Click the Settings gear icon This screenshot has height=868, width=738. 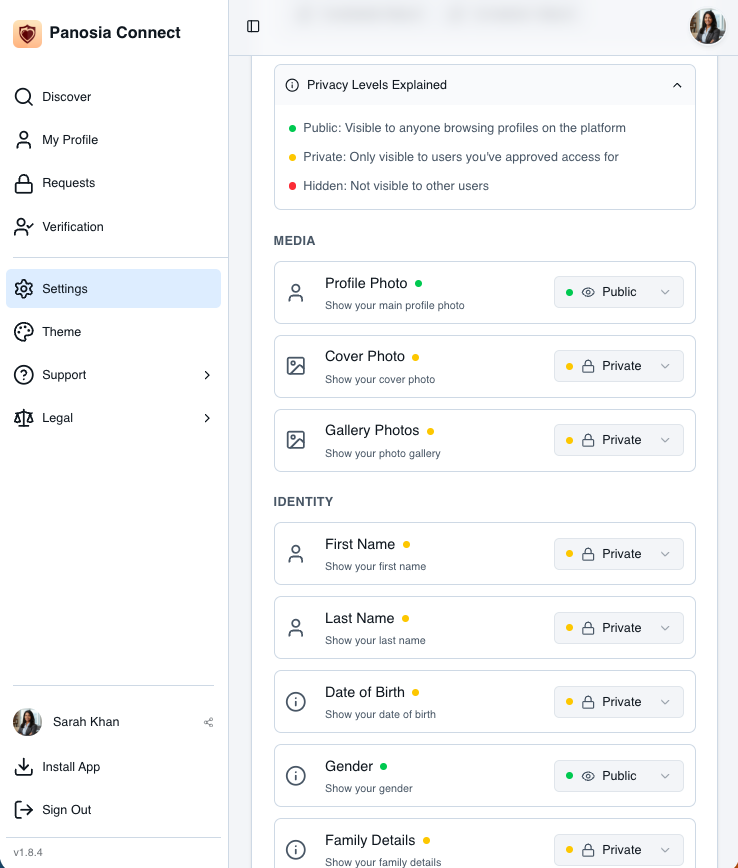pos(24,288)
